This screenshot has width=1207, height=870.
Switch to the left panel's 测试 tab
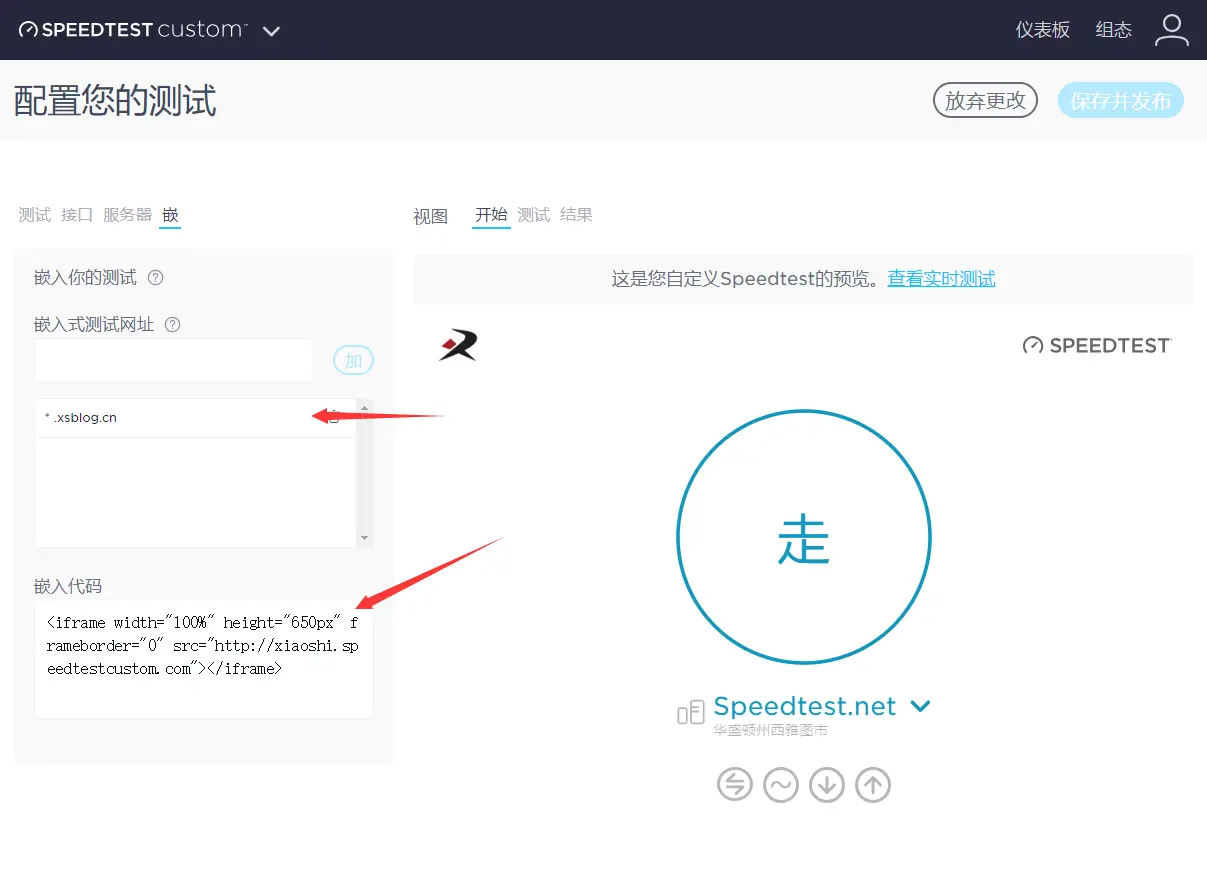(x=34, y=215)
